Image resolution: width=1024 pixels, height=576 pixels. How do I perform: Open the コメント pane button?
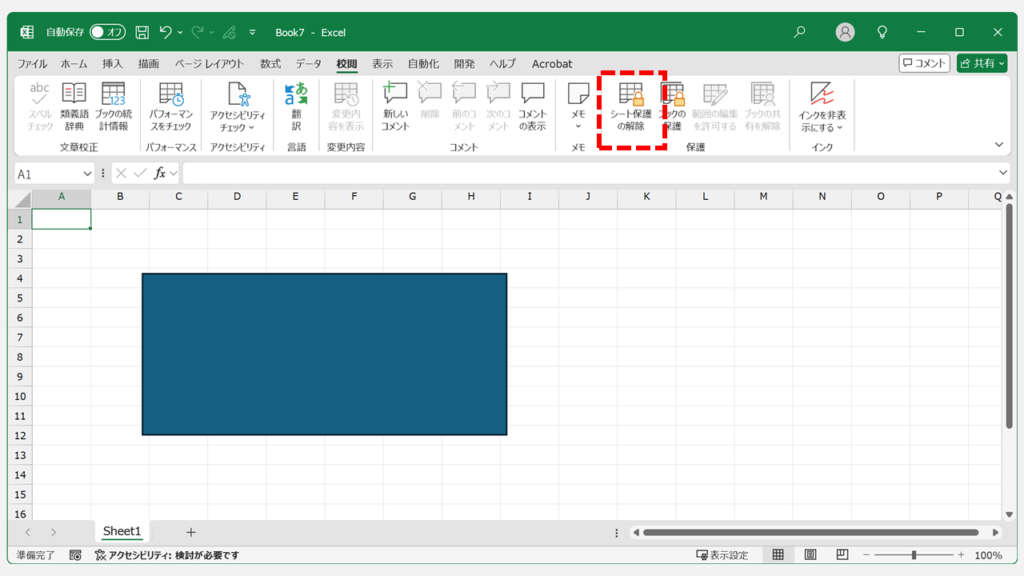(924, 63)
